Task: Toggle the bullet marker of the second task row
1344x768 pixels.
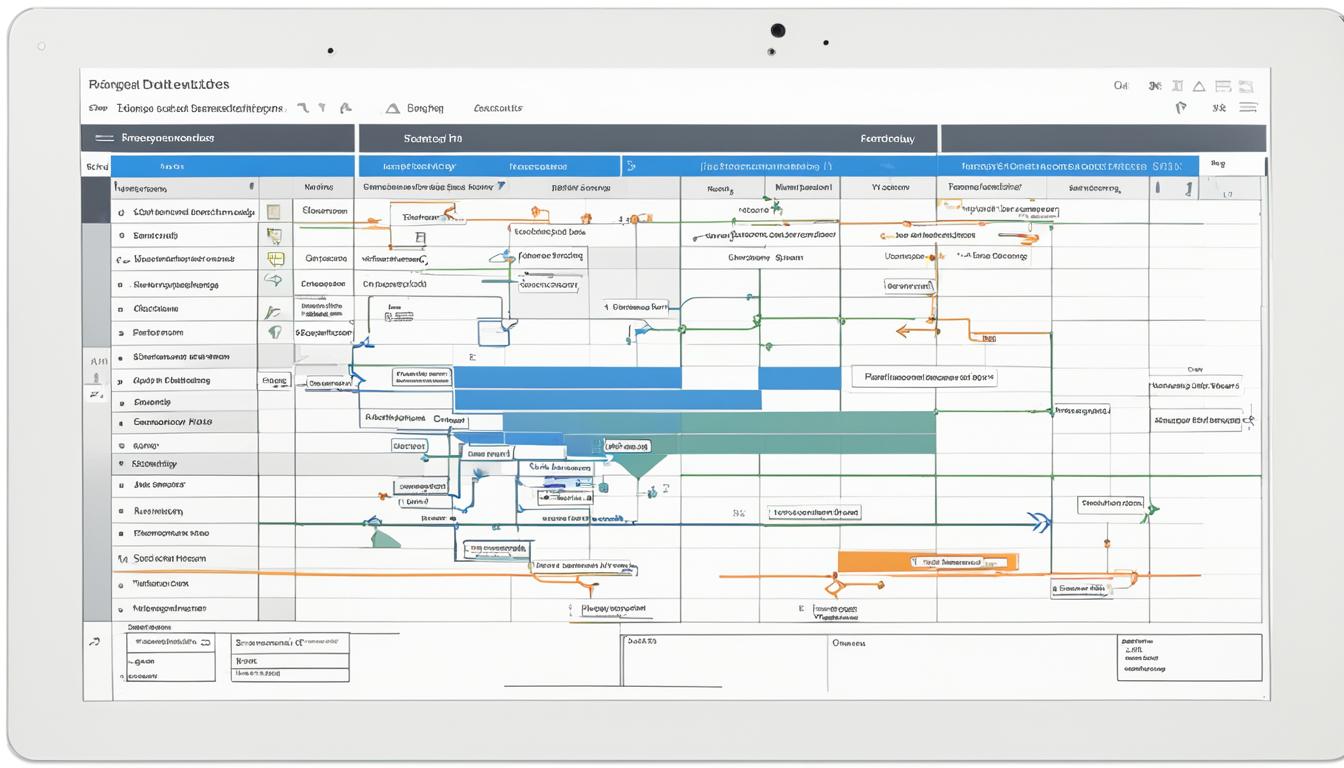Action: coord(121,236)
